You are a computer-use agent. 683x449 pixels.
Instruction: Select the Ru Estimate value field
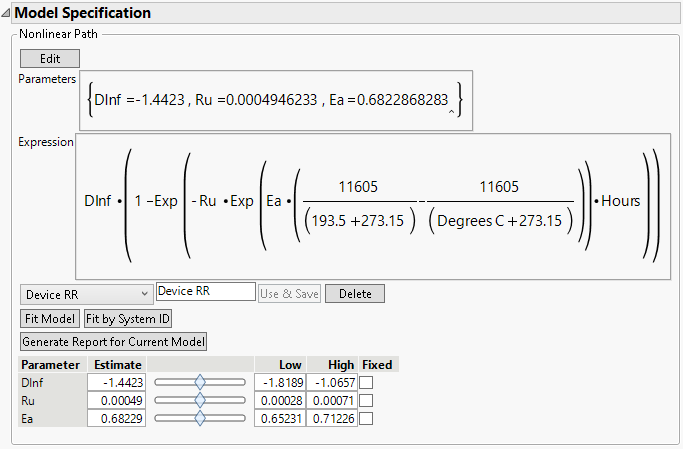pos(117,400)
